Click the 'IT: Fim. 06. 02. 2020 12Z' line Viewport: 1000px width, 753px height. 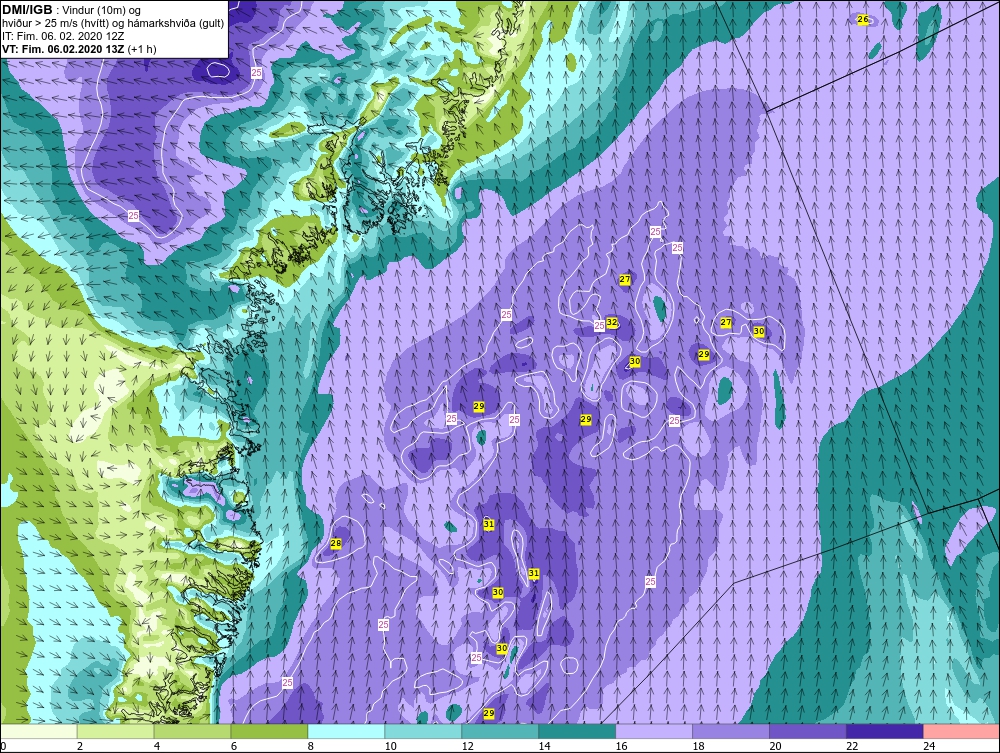point(63,36)
